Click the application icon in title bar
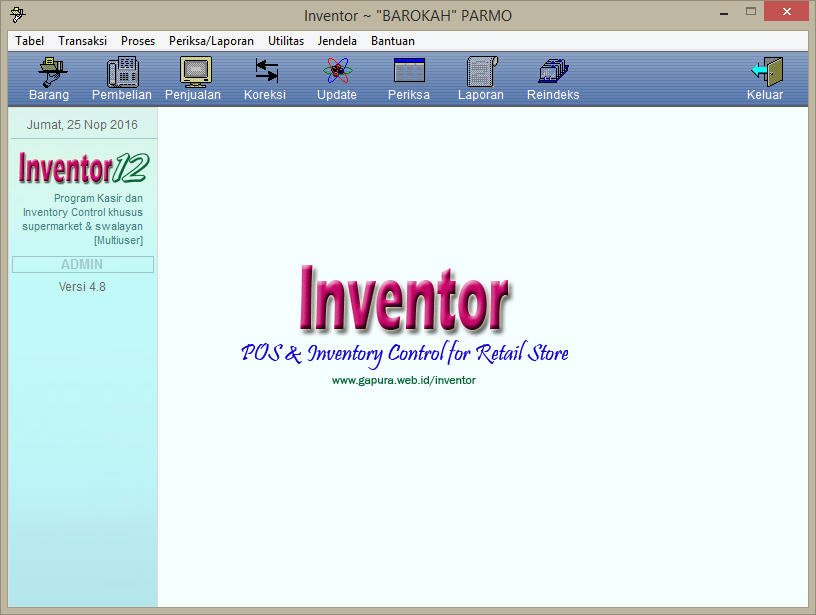The height and width of the screenshot is (615, 816). coord(17,15)
